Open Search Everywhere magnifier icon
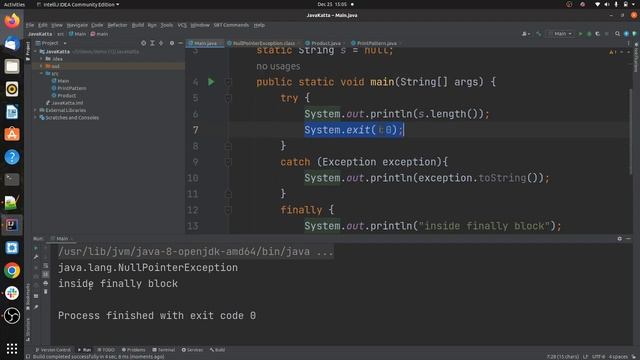 (x=618, y=34)
